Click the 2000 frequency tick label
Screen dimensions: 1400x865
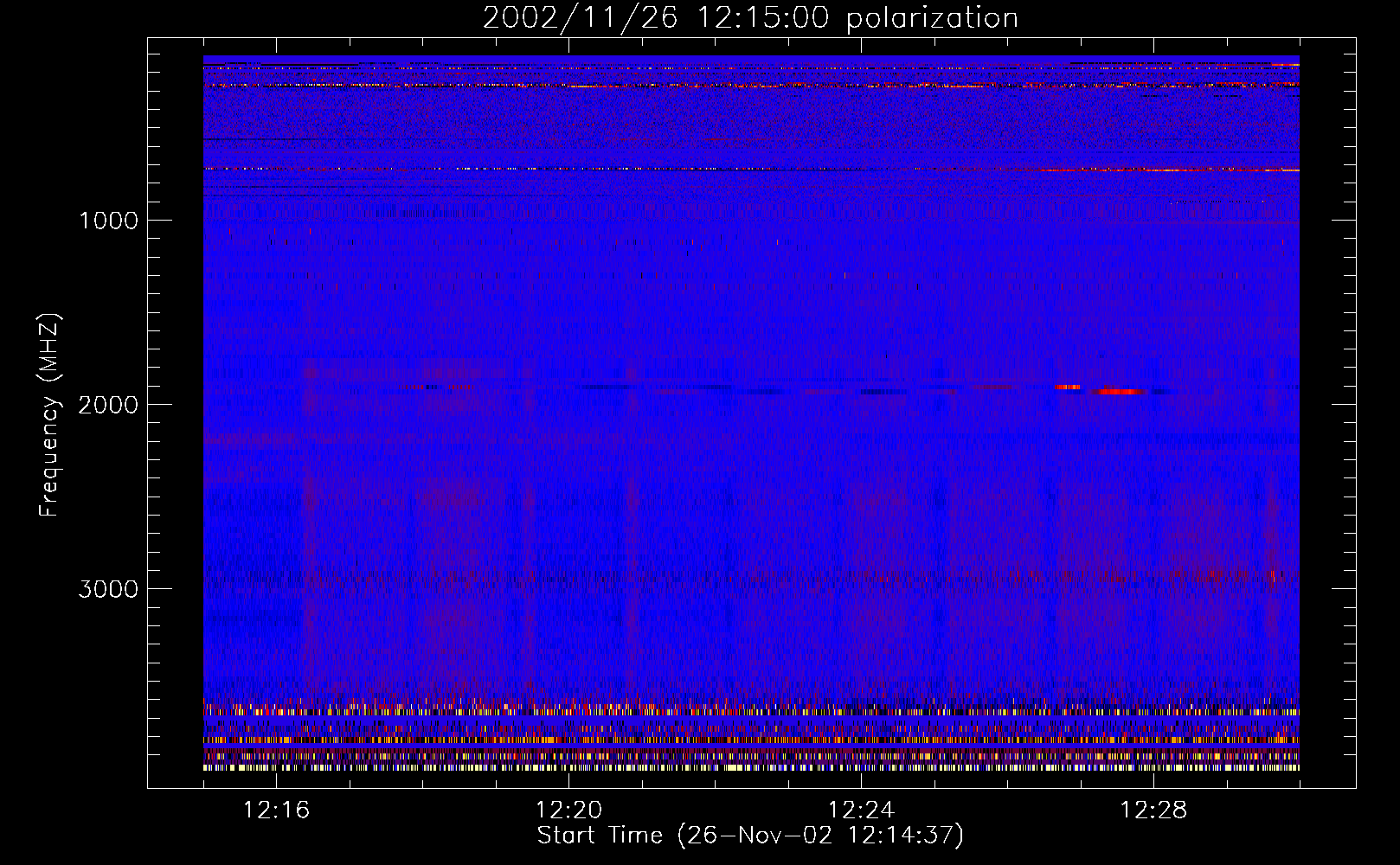point(108,405)
